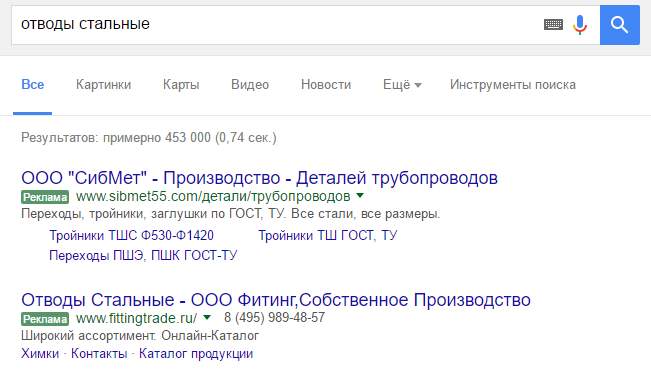This screenshot has width=651, height=373.
Task: Switch to the Картинки tab
Action: click(x=103, y=85)
